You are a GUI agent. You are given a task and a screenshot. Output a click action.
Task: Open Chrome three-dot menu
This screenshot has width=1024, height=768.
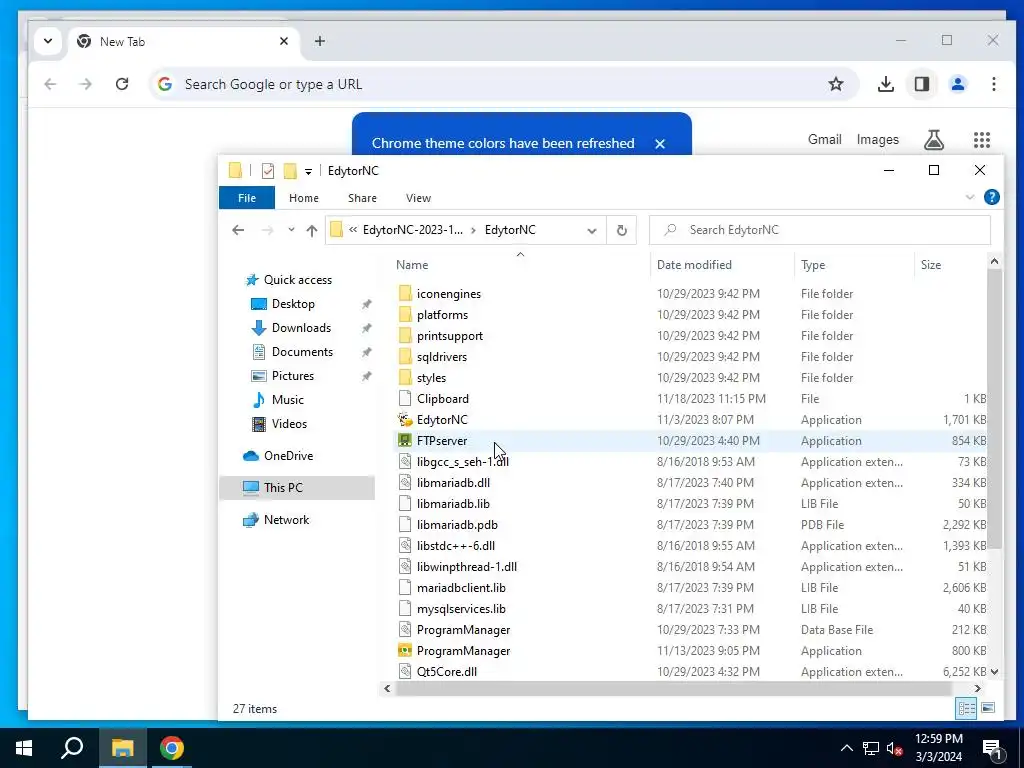993,84
